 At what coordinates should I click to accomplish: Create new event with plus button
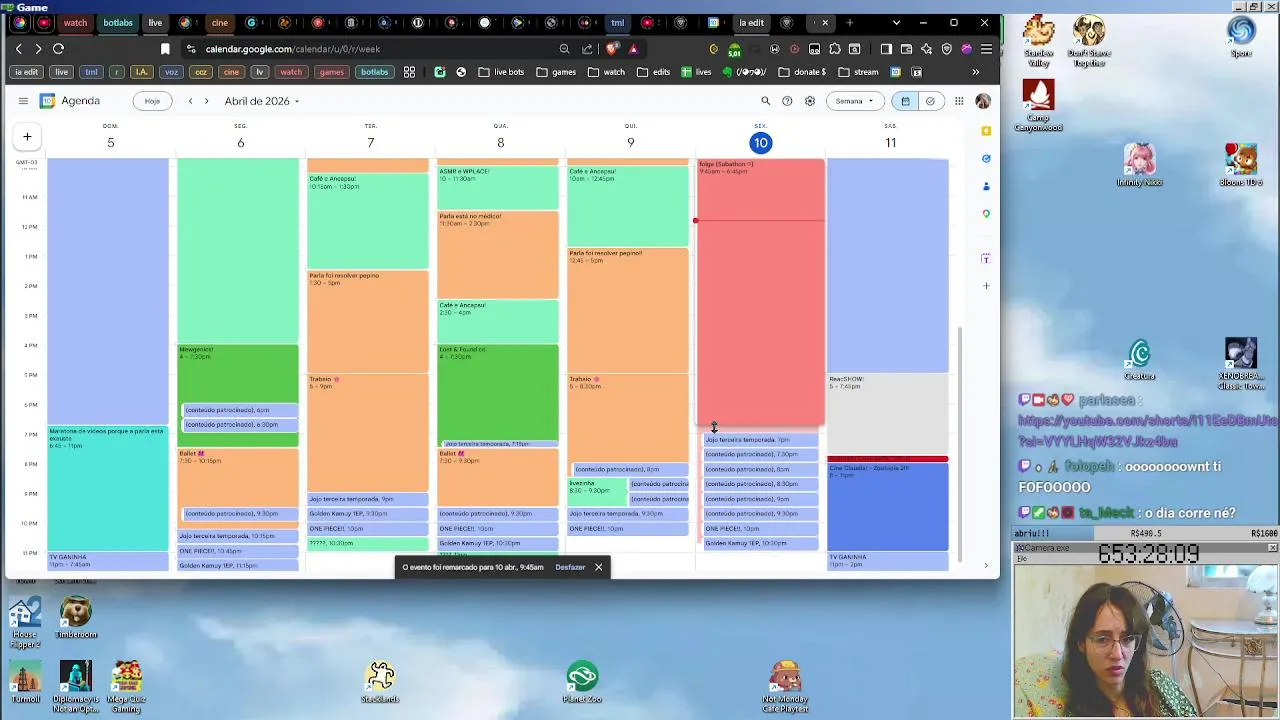(27, 136)
